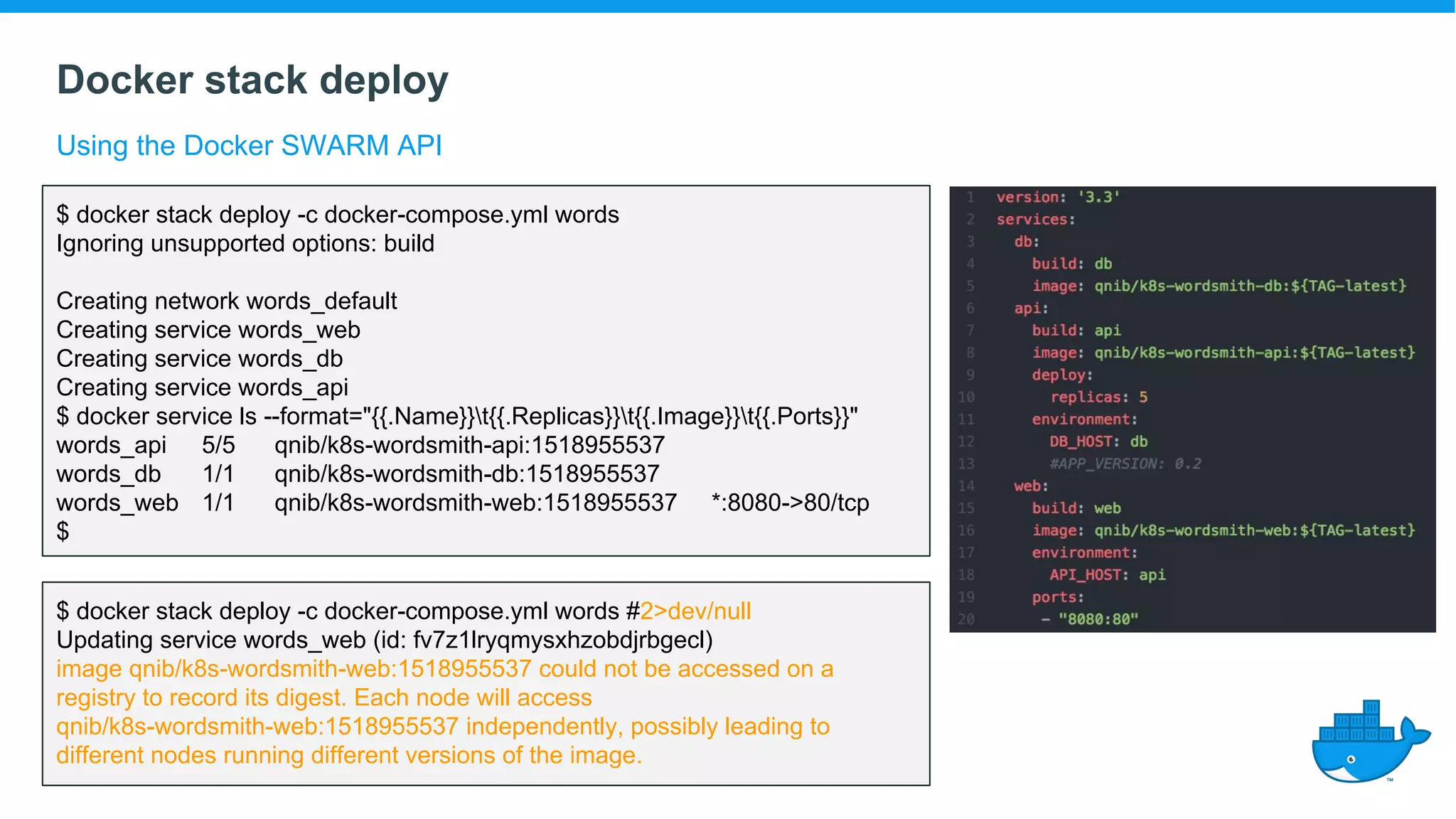
Task: Click the 'API_HOST: api' code line
Action: (1108, 574)
